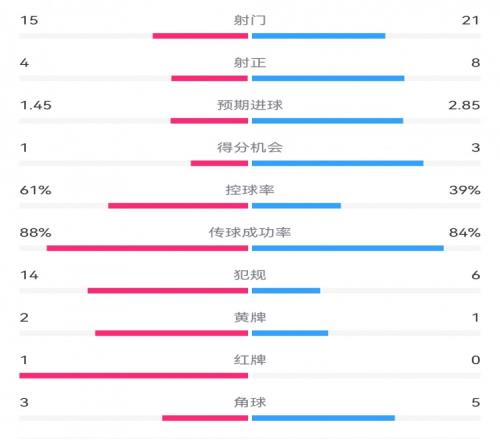Viewport: 500px width, 440px height.
Task: Click the blue 射门 bar for 21
Action: click(x=319, y=36)
